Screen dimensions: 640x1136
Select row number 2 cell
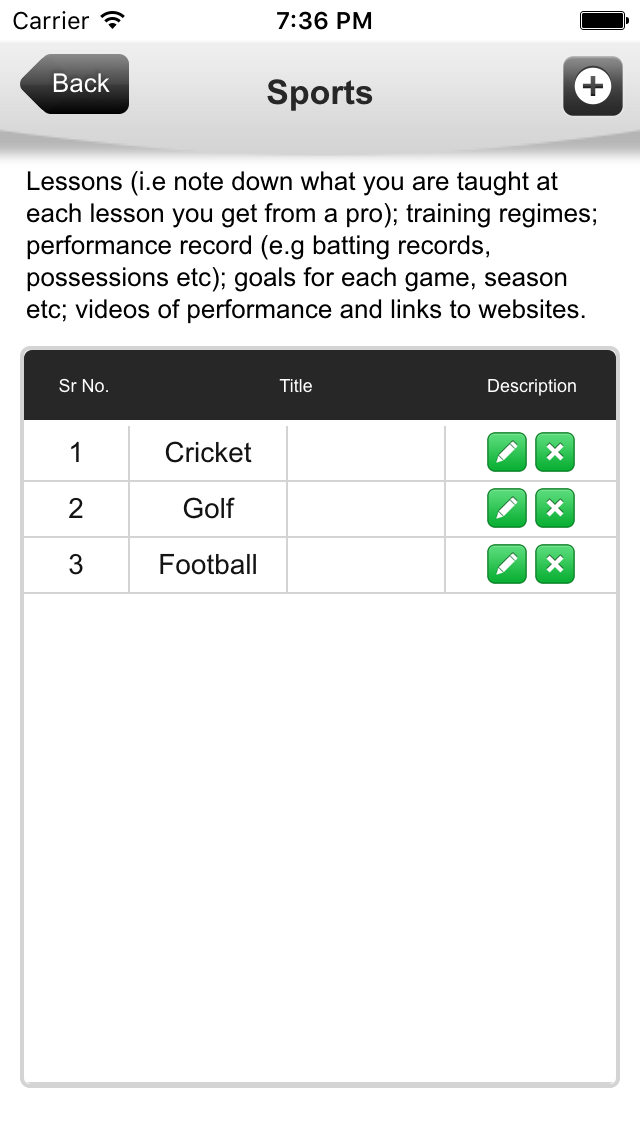(76, 509)
